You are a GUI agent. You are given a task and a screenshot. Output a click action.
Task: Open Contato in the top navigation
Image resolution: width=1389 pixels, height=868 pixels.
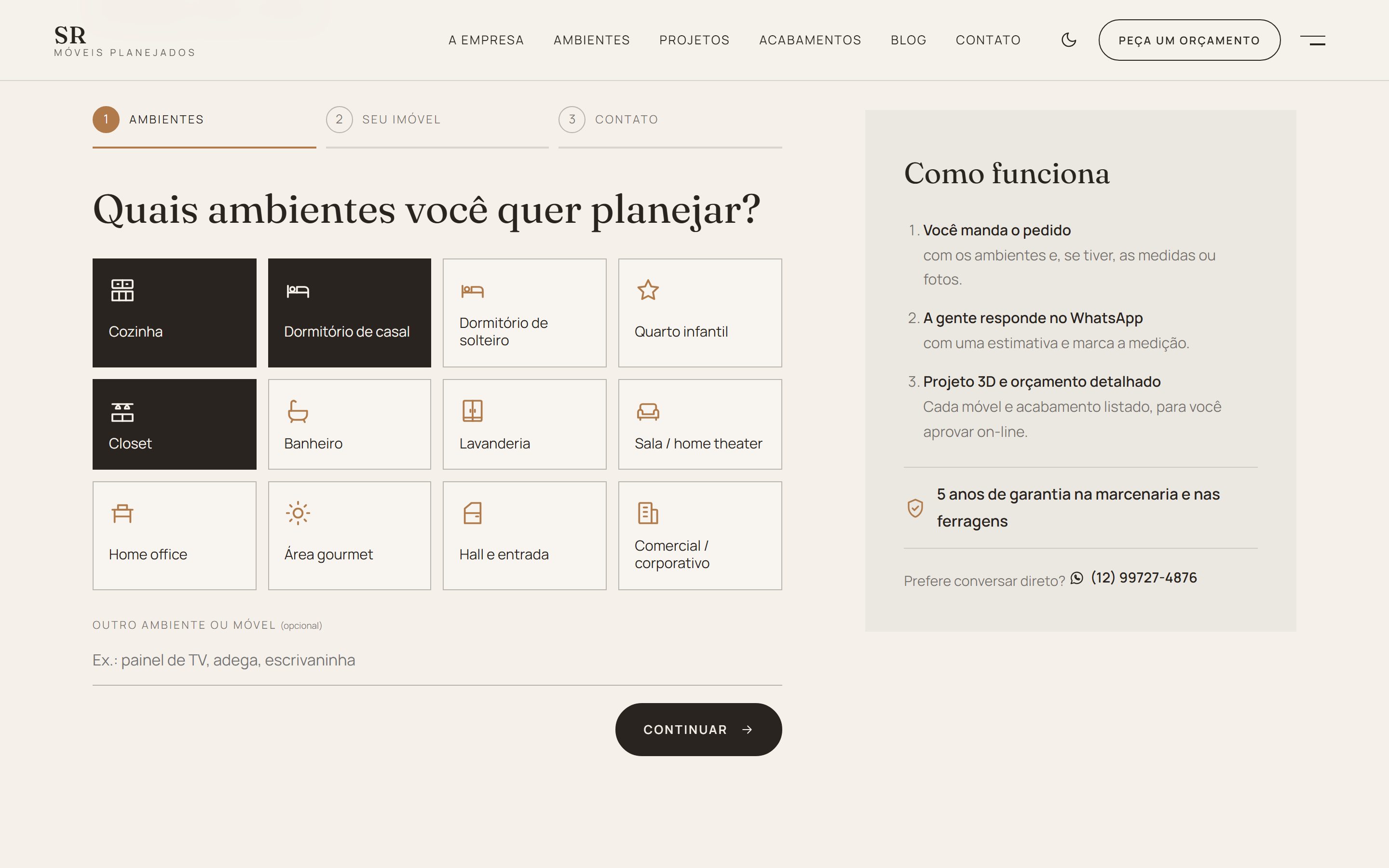click(988, 40)
